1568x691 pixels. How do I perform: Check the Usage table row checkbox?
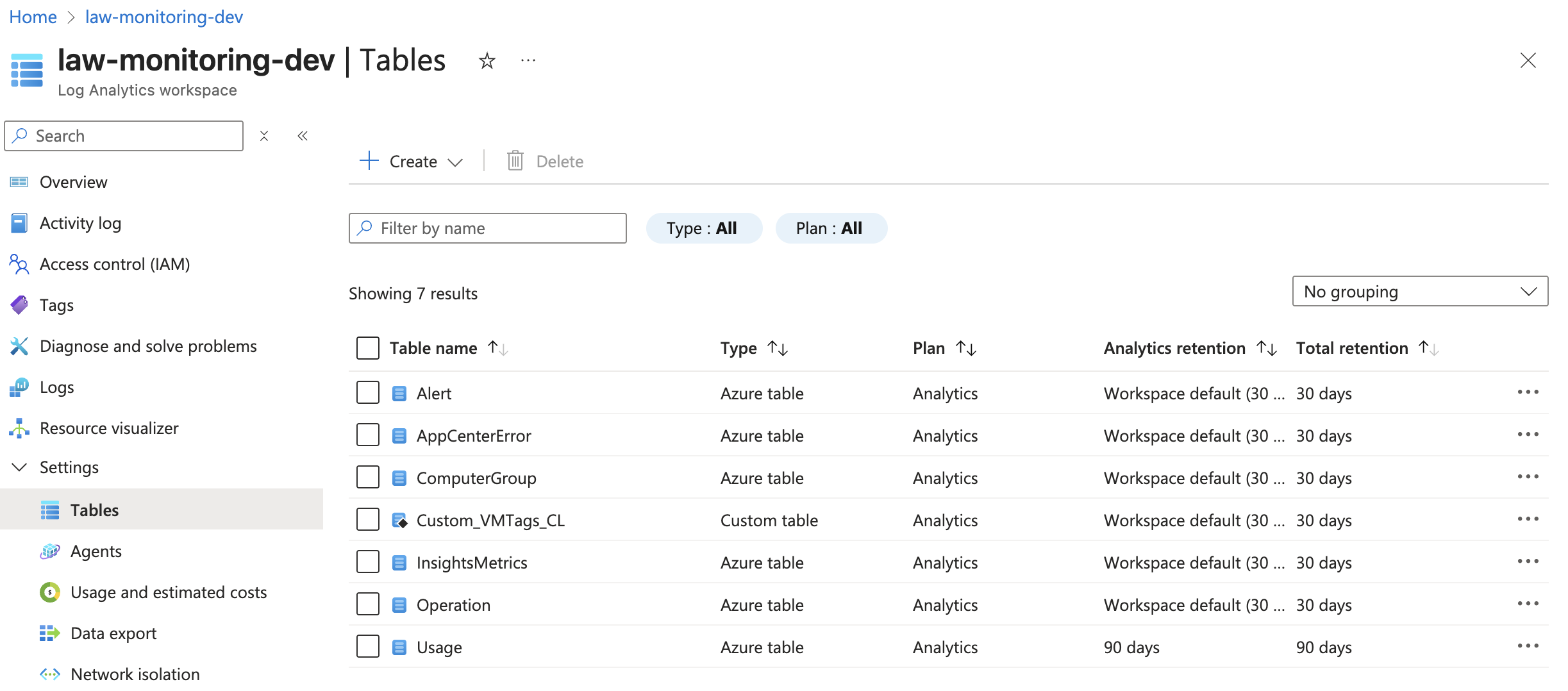pos(367,646)
